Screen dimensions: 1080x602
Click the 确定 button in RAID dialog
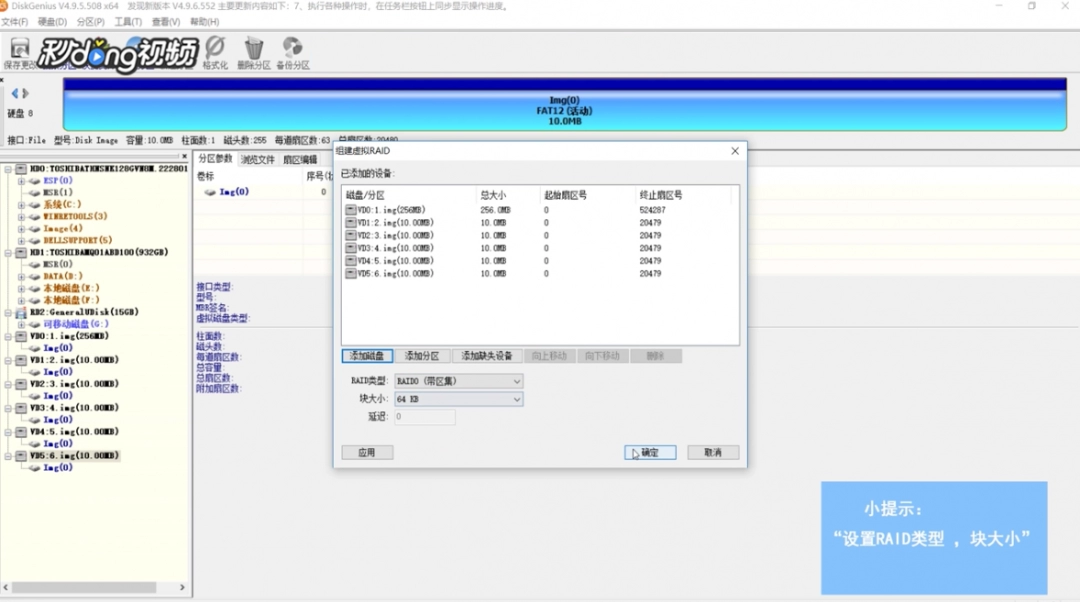coord(649,453)
